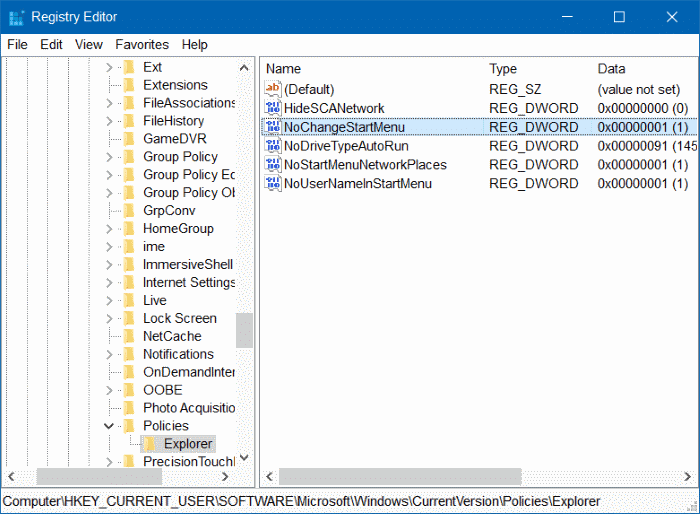Open the Favorites menu

(142, 45)
